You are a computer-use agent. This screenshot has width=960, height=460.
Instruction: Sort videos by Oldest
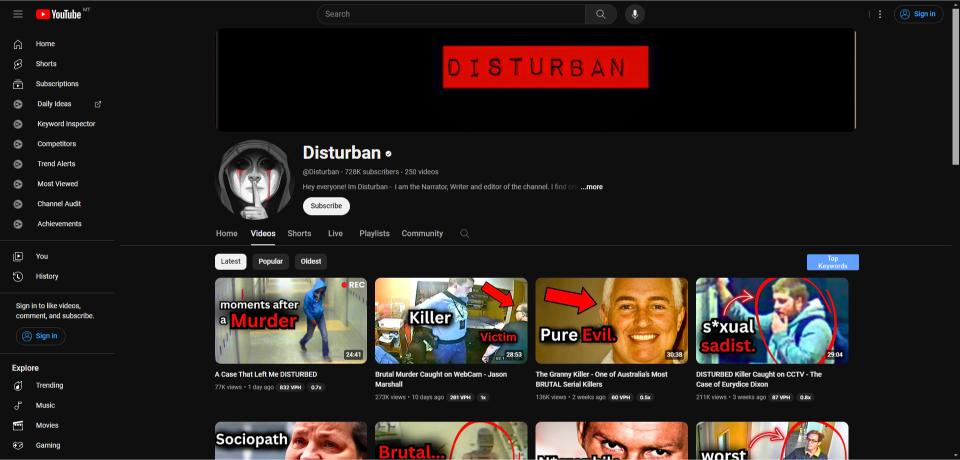[x=311, y=262]
